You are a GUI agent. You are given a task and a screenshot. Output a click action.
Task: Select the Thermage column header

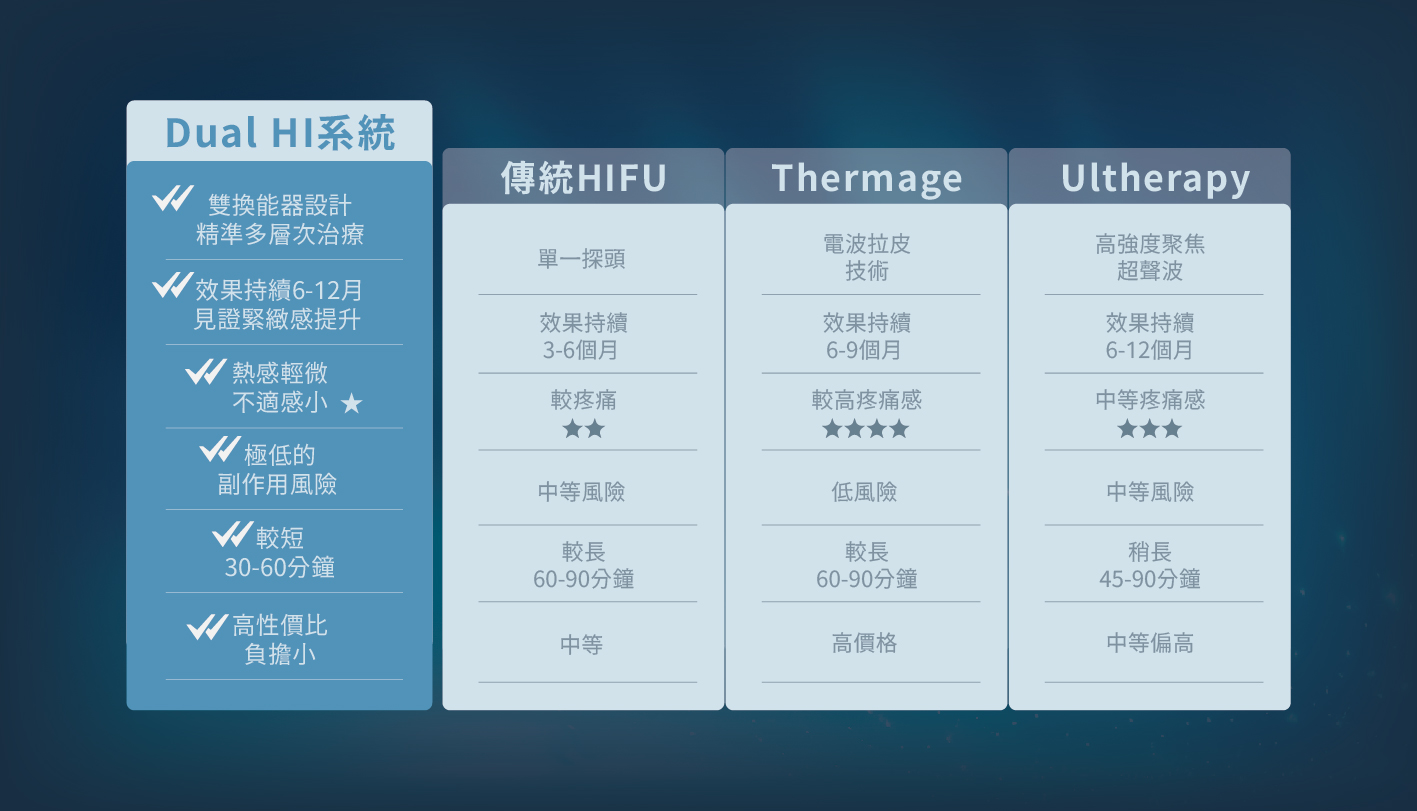click(866, 177)
